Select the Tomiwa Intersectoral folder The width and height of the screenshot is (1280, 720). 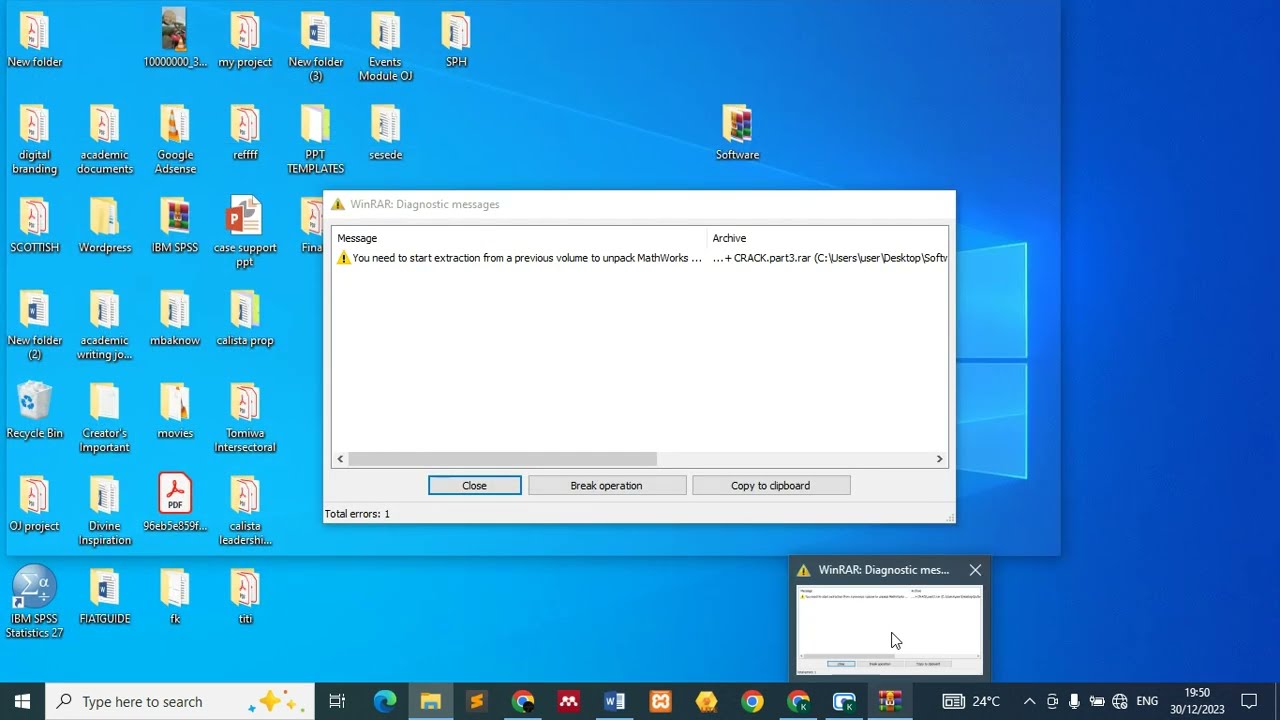[x=245, y=418]
